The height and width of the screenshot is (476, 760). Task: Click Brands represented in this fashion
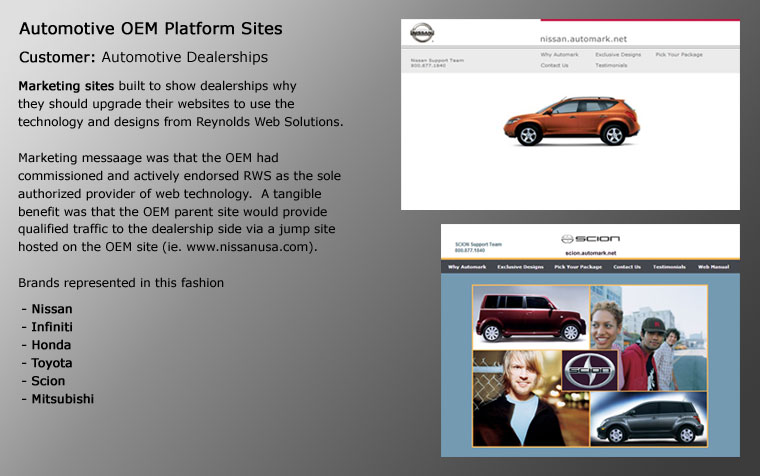(121, 283)
